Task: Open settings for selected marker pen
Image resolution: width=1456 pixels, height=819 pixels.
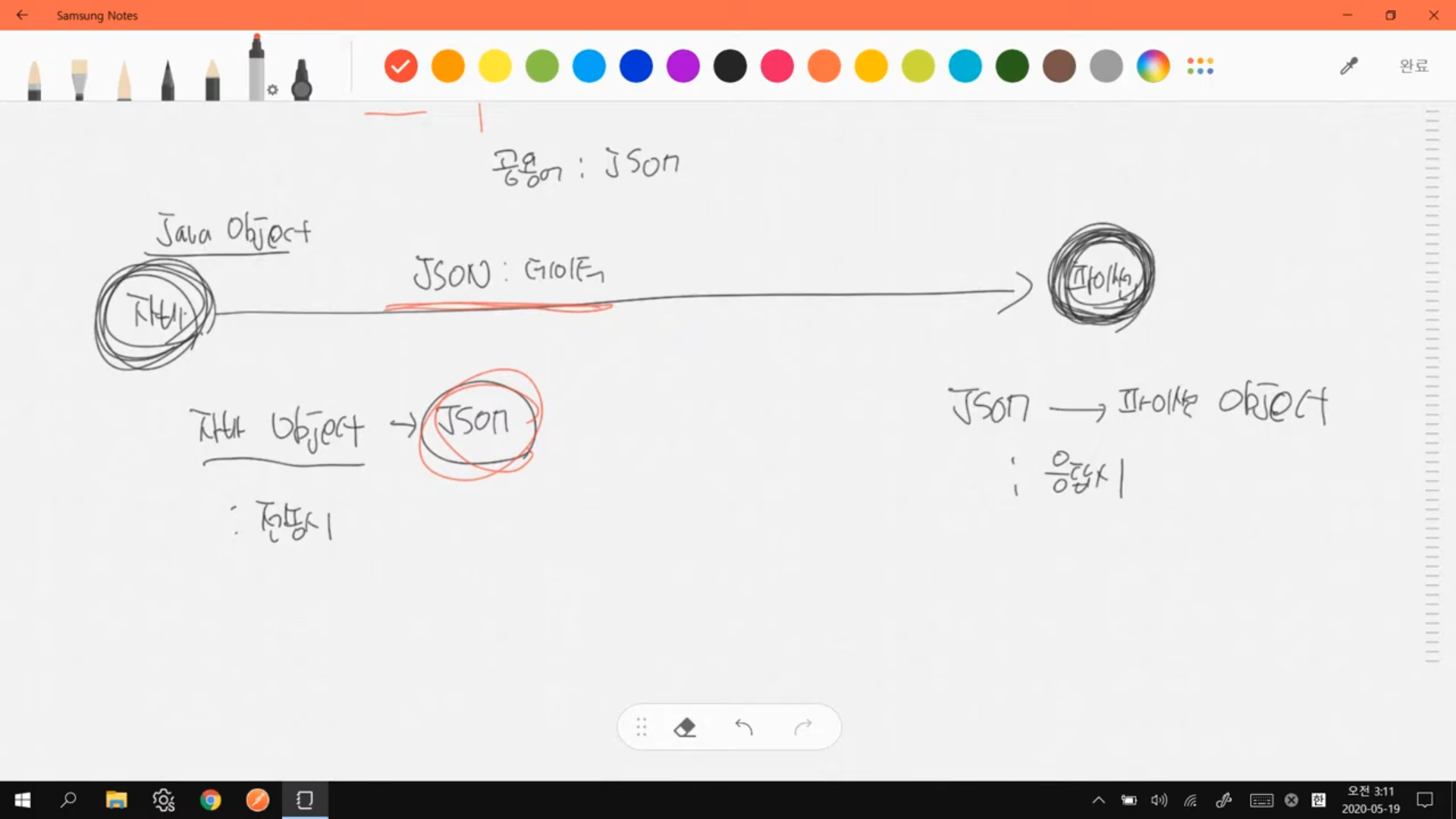Action: (272, 89)
